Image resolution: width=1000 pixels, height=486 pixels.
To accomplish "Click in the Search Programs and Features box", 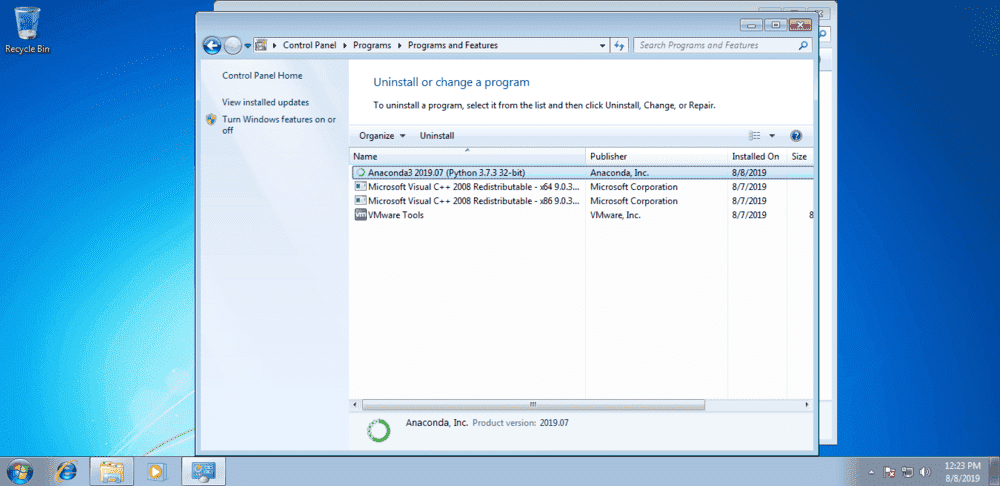I will tap(715, 45).
